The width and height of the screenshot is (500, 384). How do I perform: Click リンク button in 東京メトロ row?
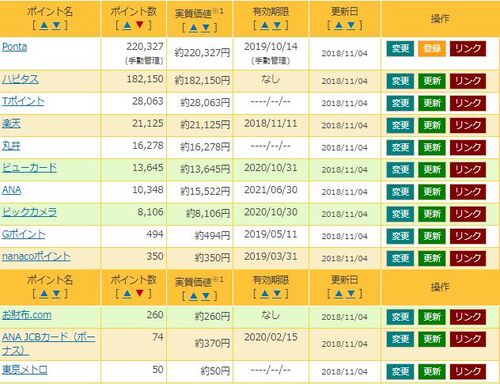click(468, 372)
